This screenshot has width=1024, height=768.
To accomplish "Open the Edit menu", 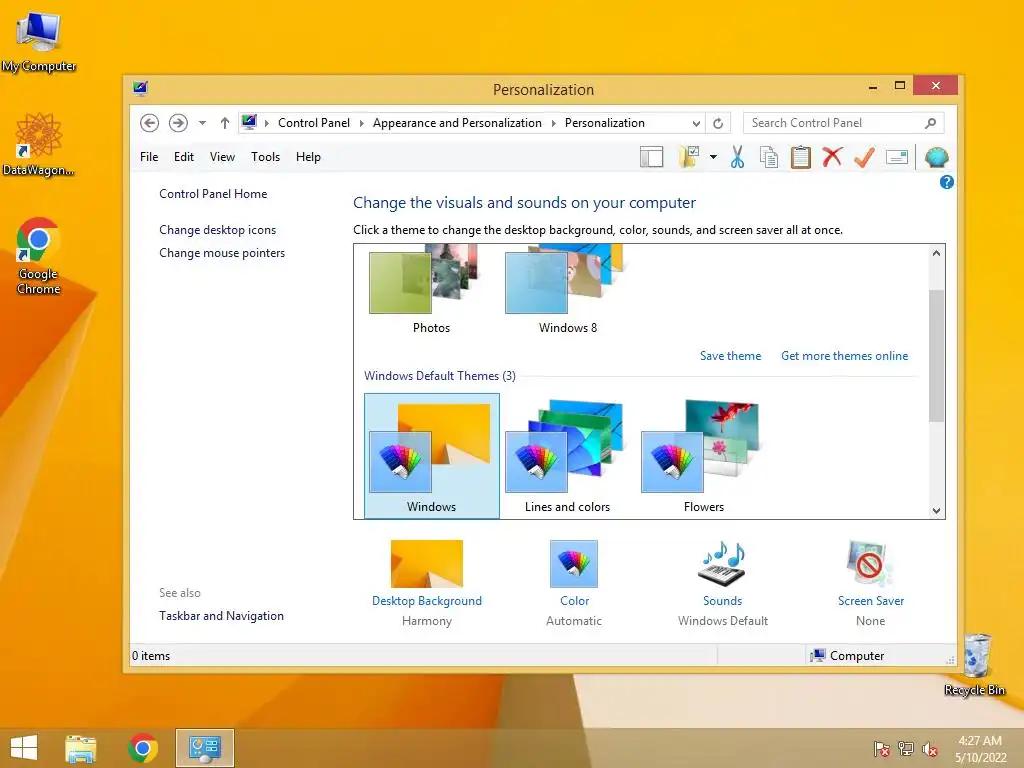I will [184, 157].
